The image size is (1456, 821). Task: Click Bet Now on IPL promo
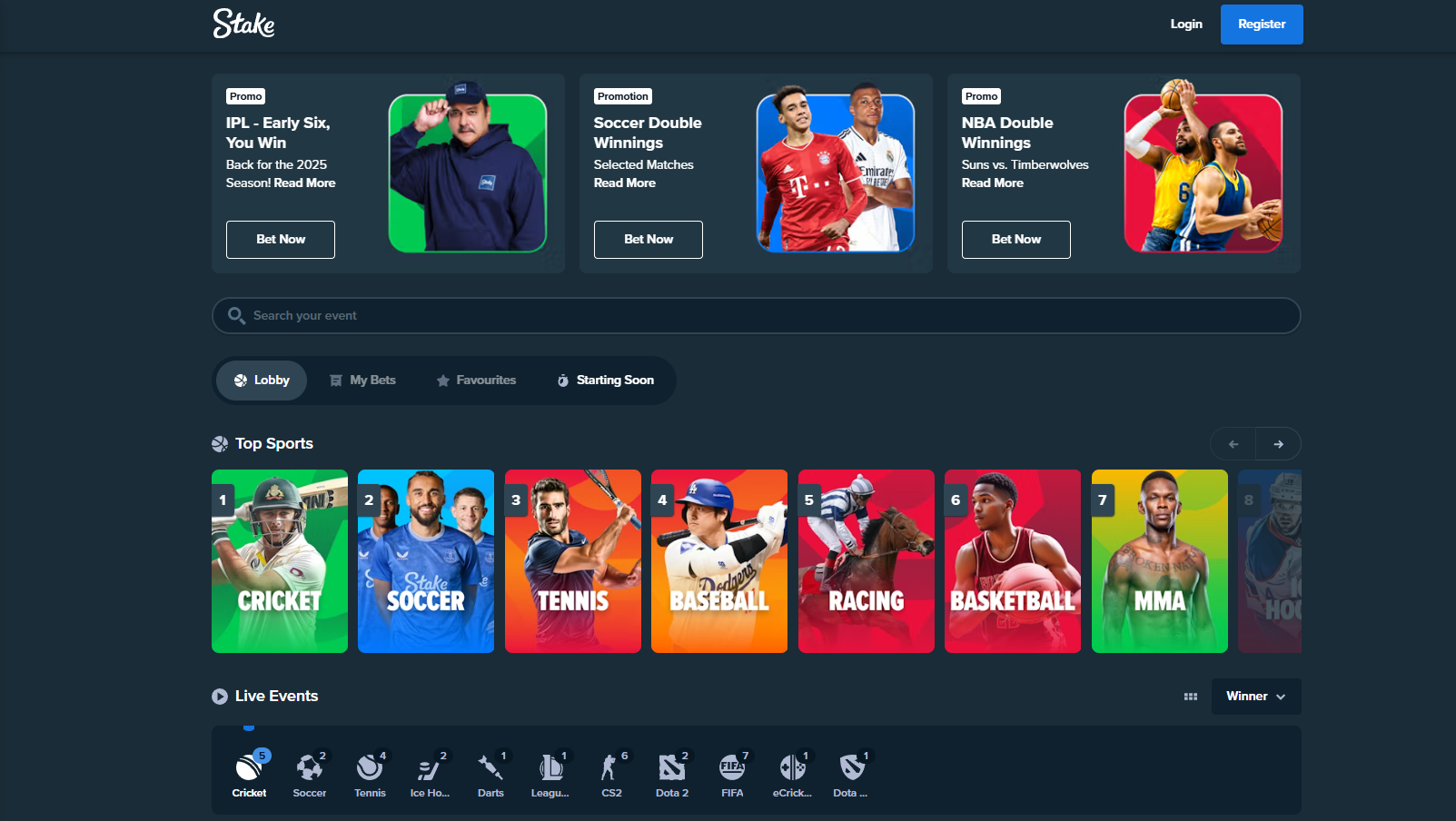coord(281,240)
